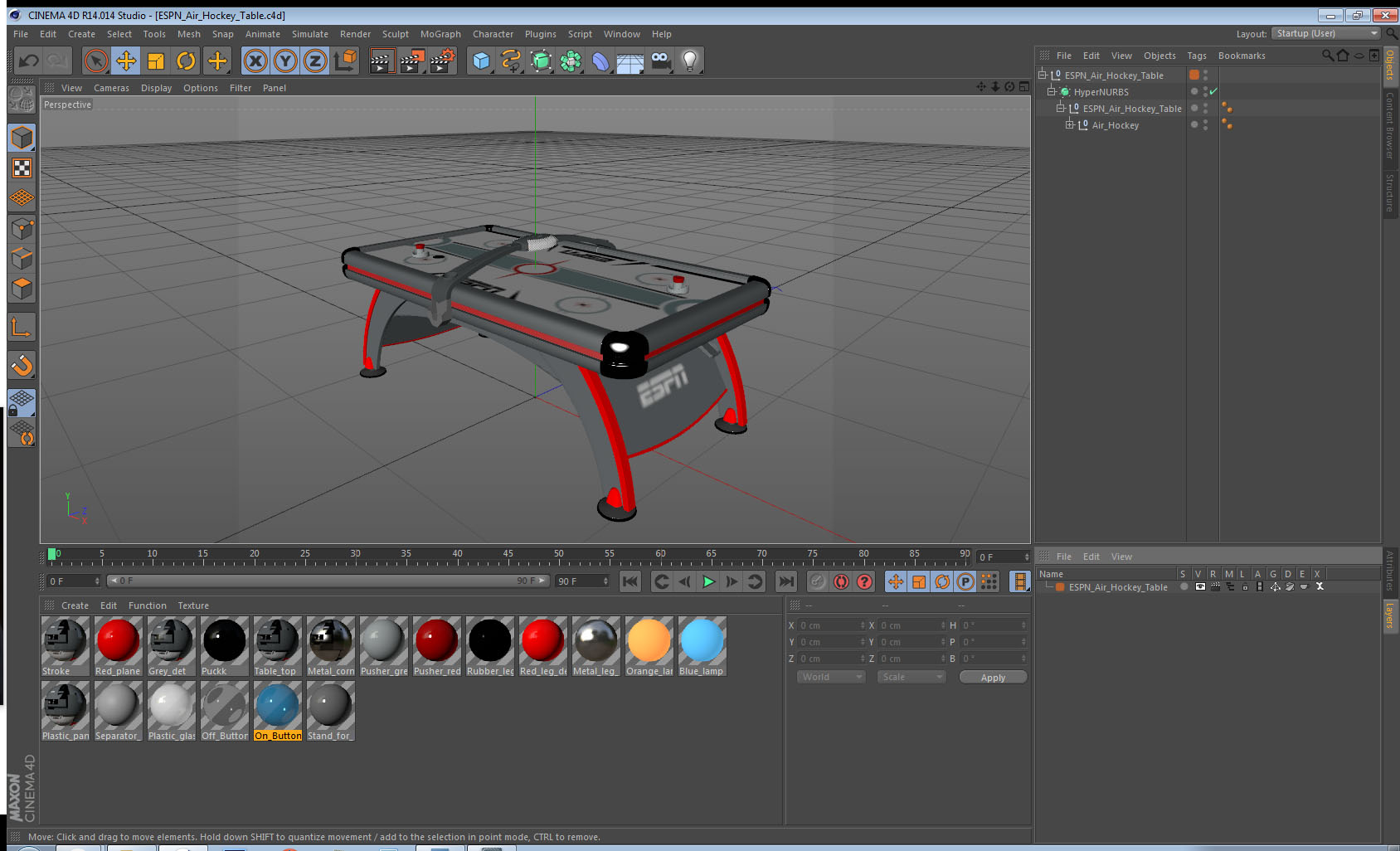Screen dimensions: 1400x851
Task: Open Material Manager Create menu
Action: pos(75,605)
